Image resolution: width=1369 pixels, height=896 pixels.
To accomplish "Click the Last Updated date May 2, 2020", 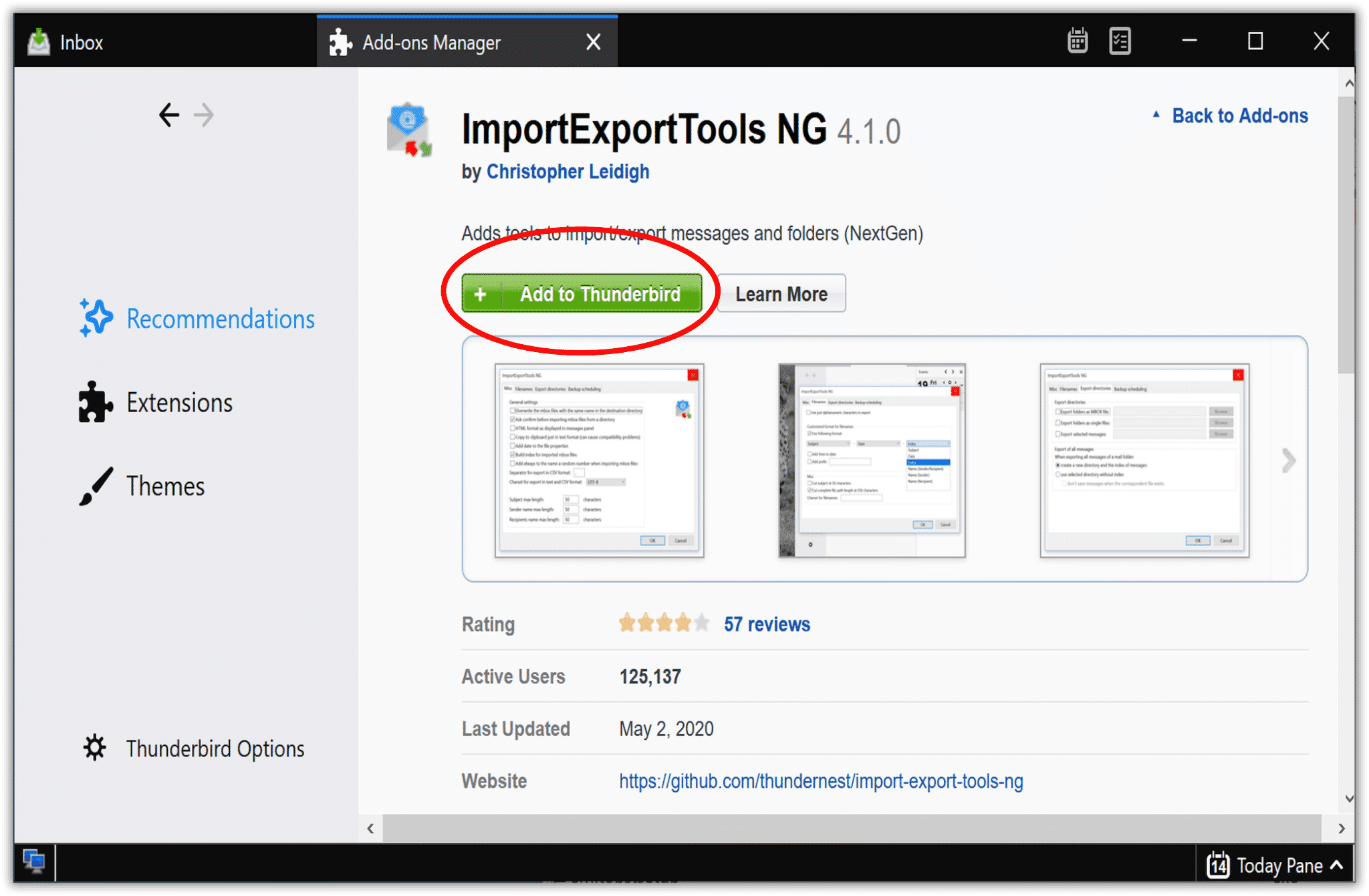I will click(666, 729).
